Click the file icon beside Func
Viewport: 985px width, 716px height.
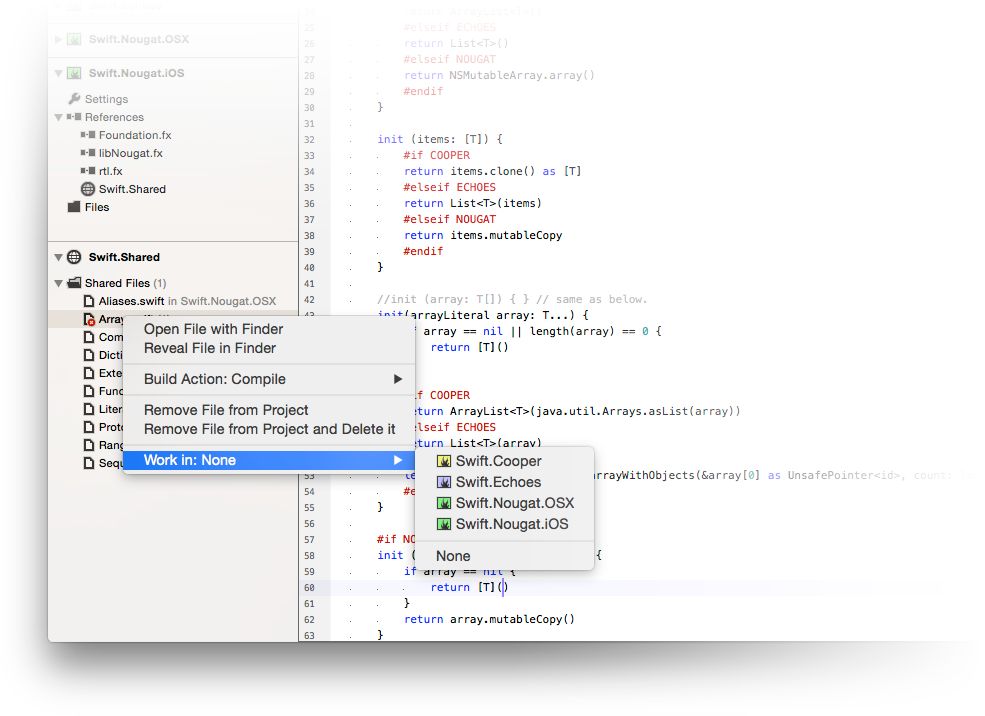click(89, 391)
